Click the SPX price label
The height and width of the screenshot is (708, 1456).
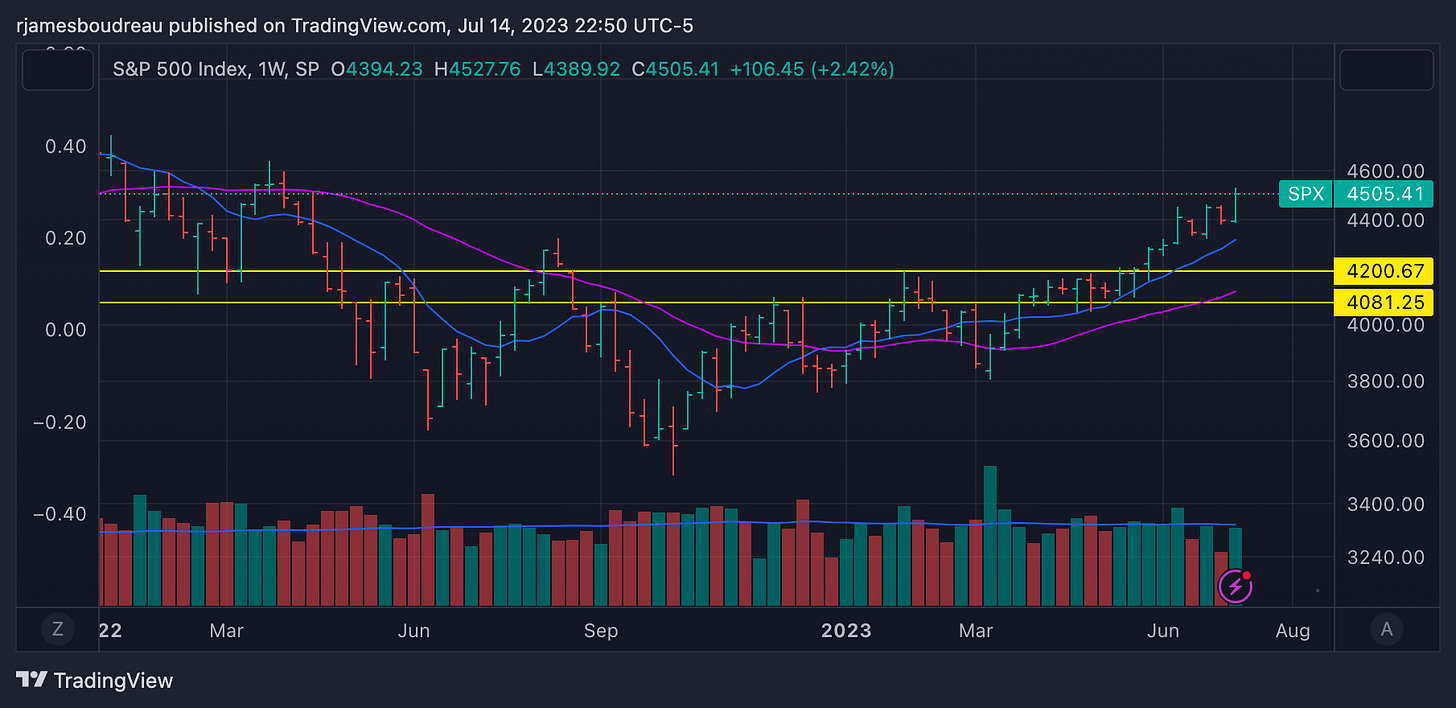1306,194
